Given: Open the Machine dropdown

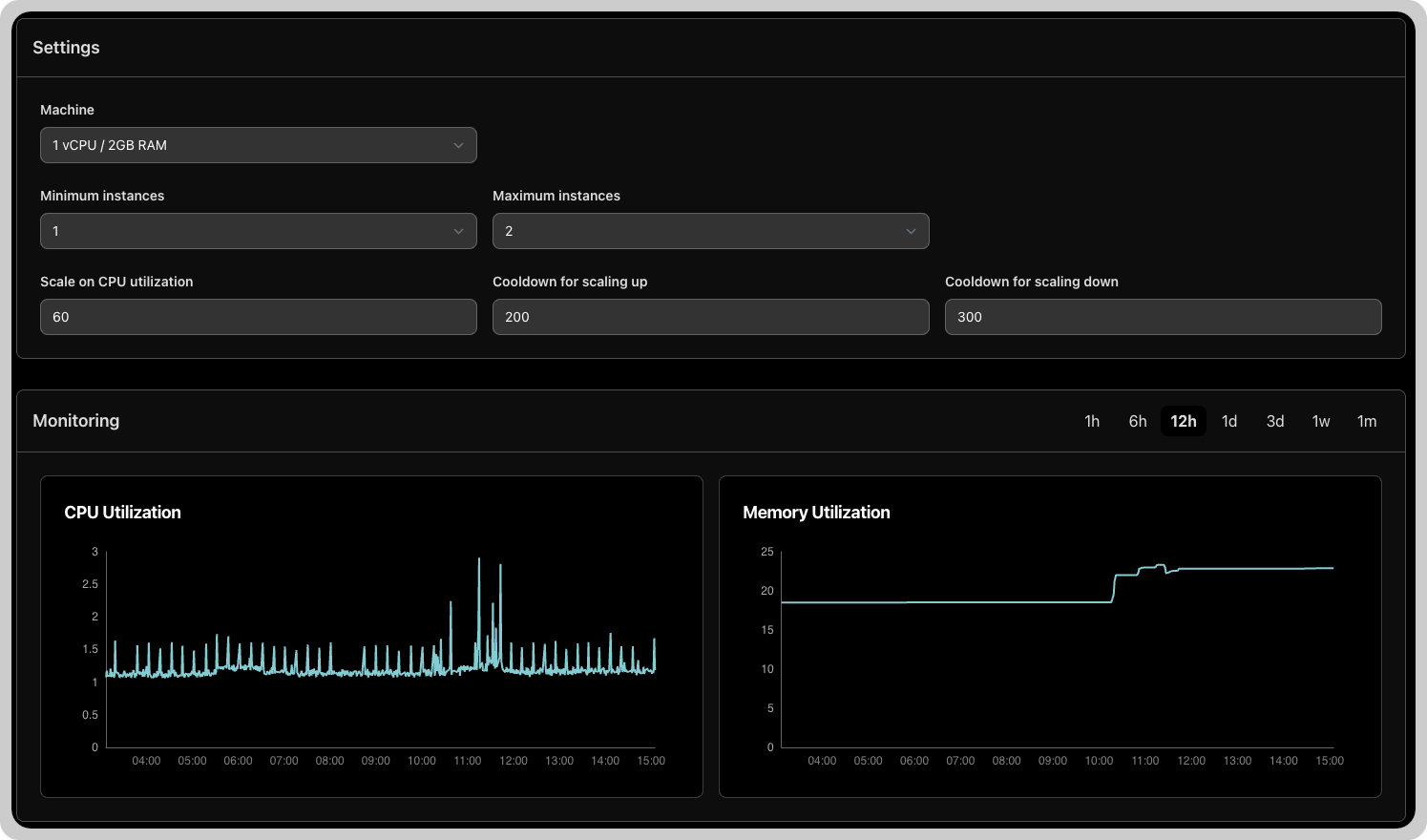Looking at the screenshot, I should (258, 145).
